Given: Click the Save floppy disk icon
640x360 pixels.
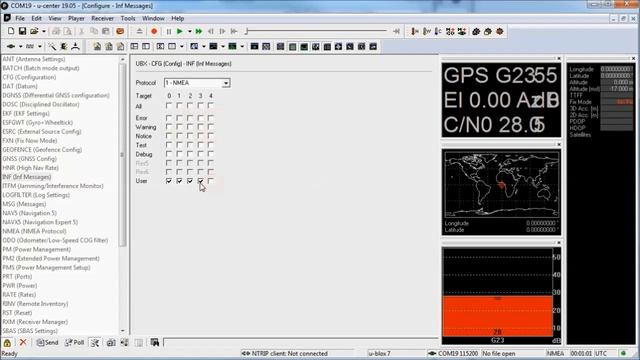Looking at the screenshot, I should tap(22, 31).
